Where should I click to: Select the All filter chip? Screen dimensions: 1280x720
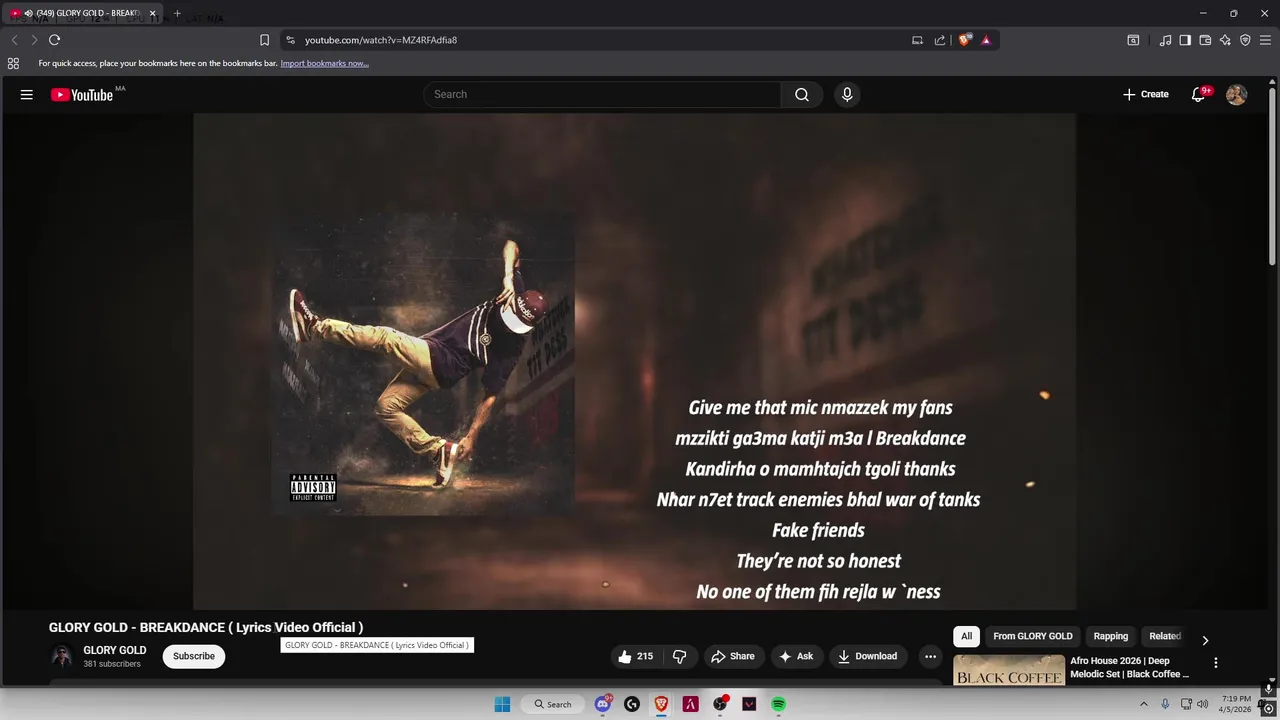[966, 636]
